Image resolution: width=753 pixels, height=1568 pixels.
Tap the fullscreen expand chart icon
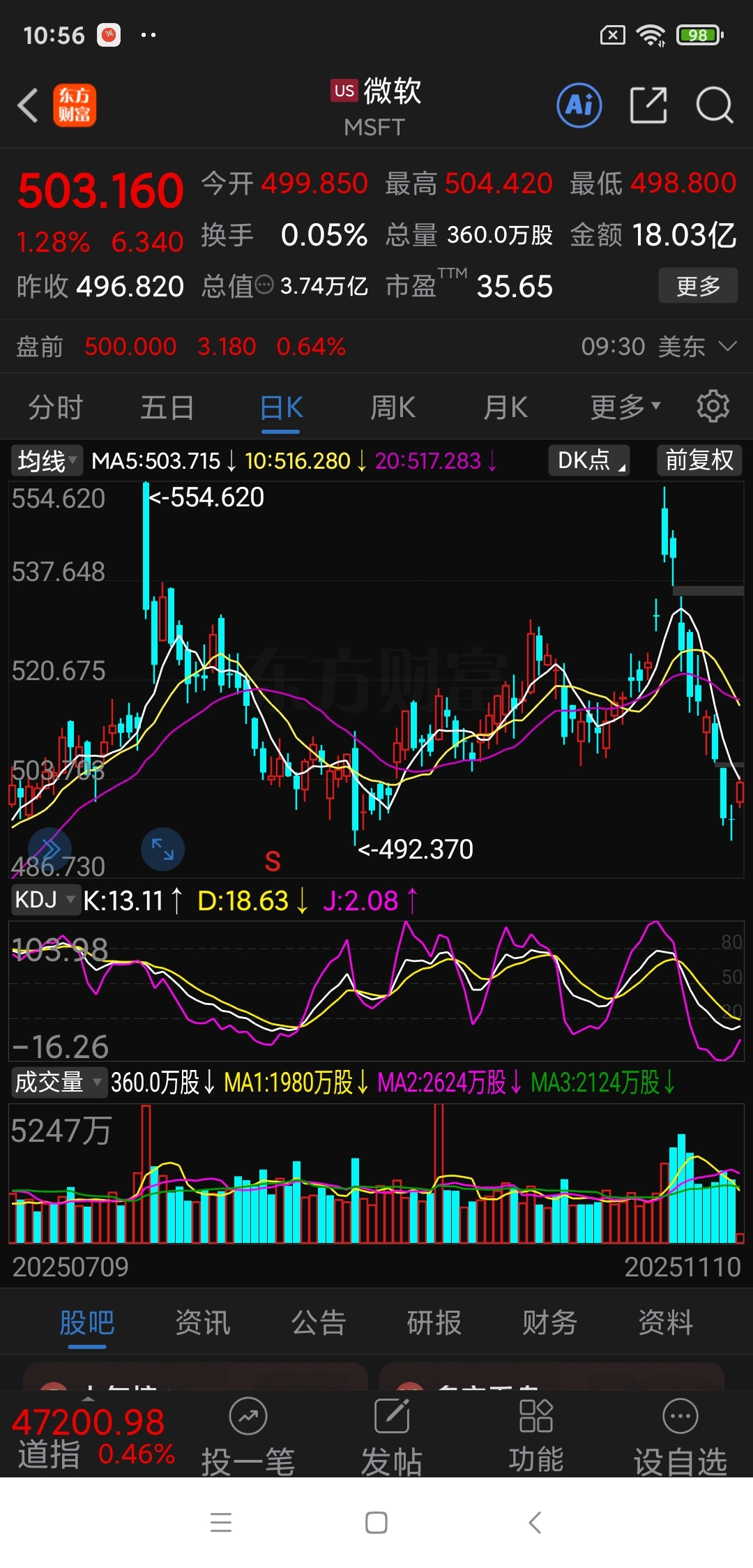(162, 849)
